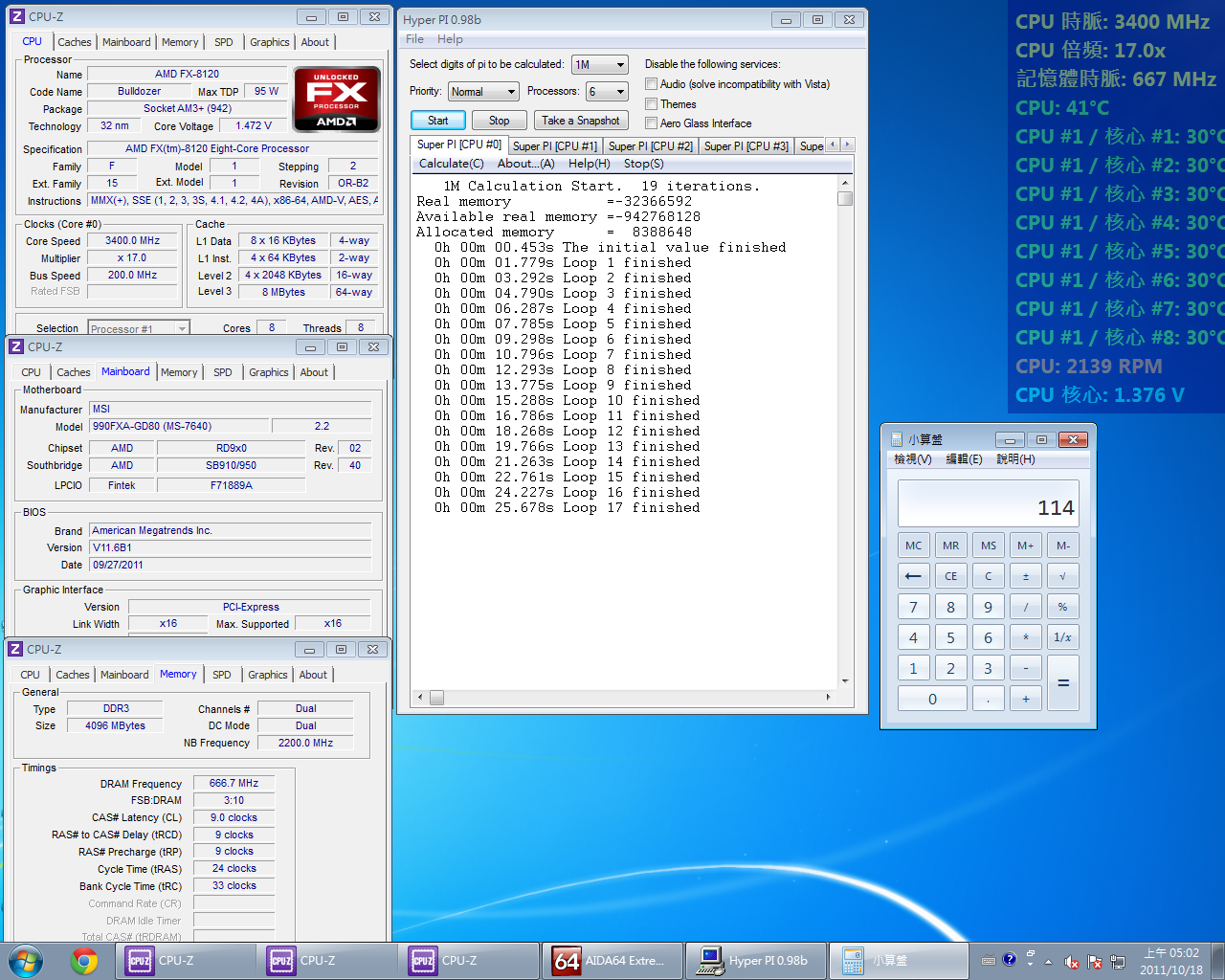Click Take a Snapshot button

click(581, 121)
